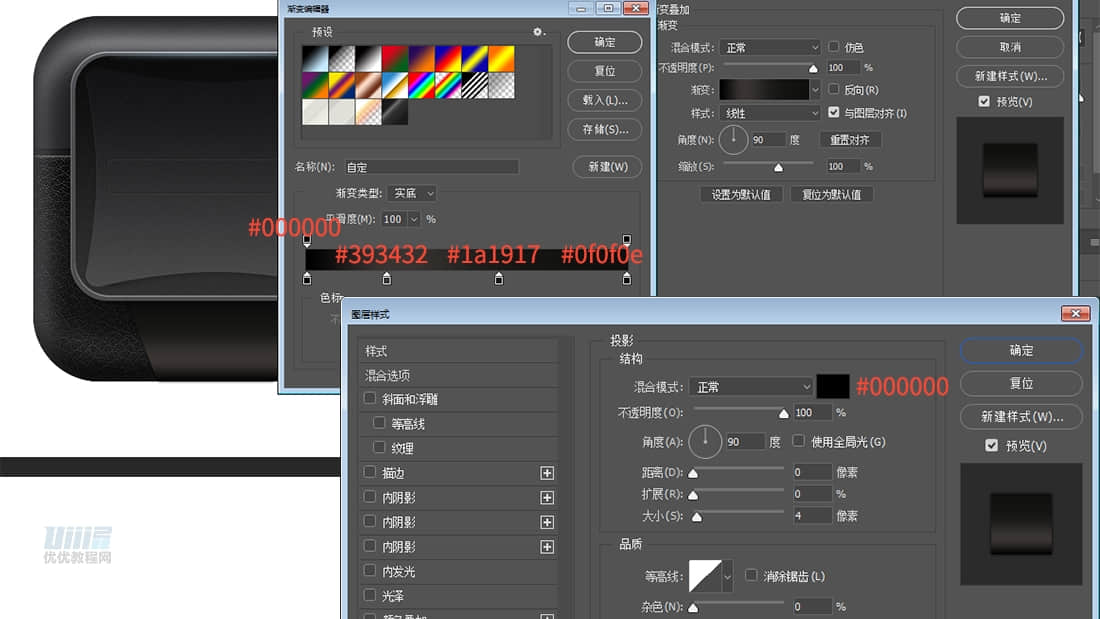The height and width of the screenshot is (619, 1100).
Task: Select the peach-to-transparent gradient preset
Action: pos(368,112)
